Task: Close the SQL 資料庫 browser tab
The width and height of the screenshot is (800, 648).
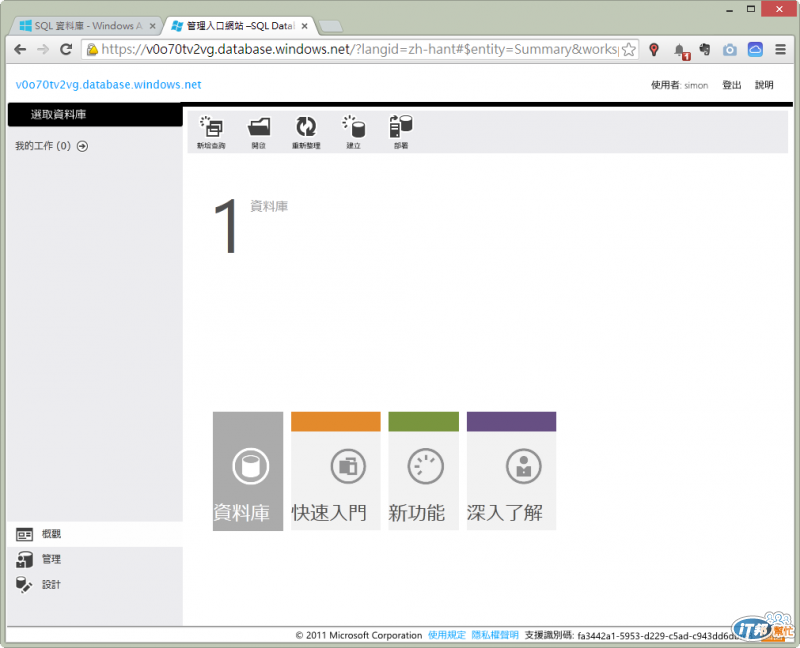Action: point(152,26)
